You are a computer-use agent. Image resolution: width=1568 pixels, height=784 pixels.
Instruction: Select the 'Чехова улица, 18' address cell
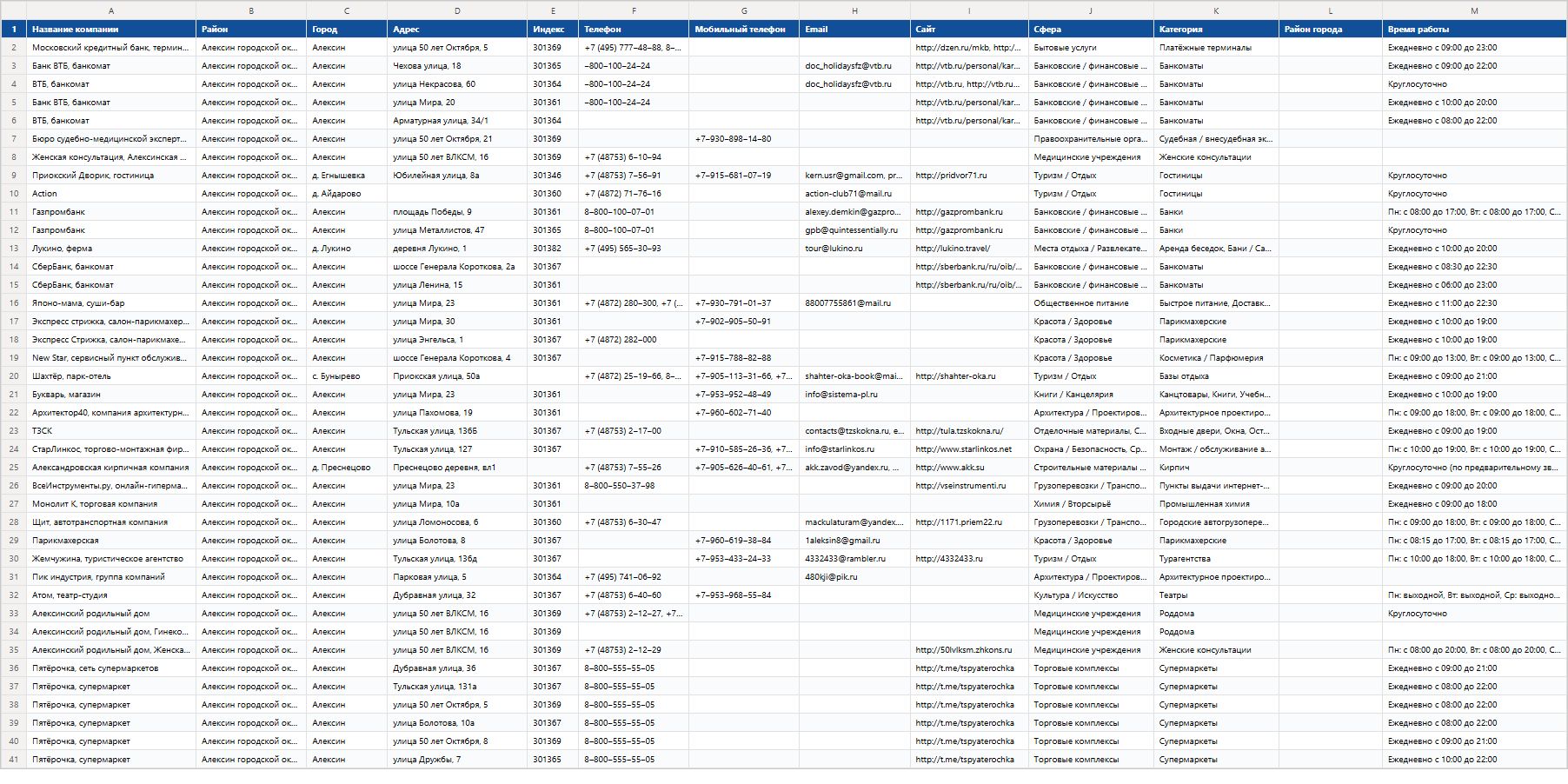click(457, 66)
